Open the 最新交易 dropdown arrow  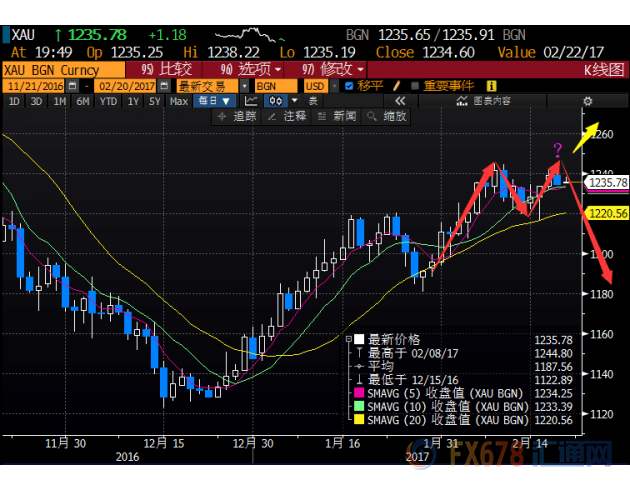click(x=244, y=86)
